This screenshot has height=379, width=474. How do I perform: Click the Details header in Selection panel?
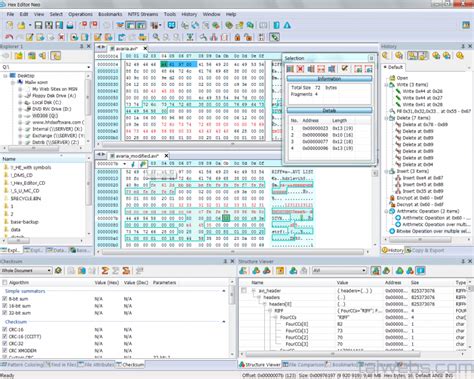tap(329, 110)
